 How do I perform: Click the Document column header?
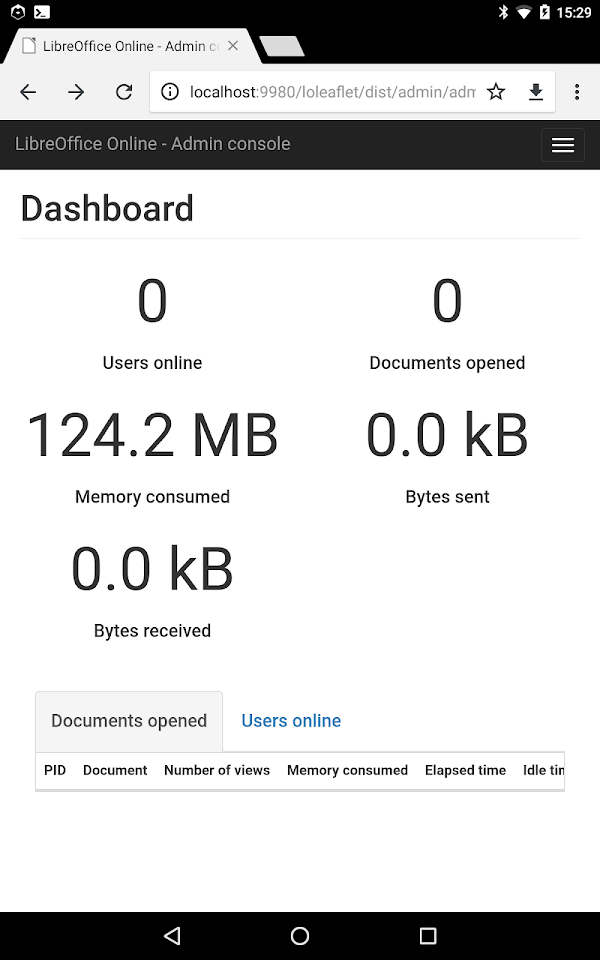tap(115, 770)
